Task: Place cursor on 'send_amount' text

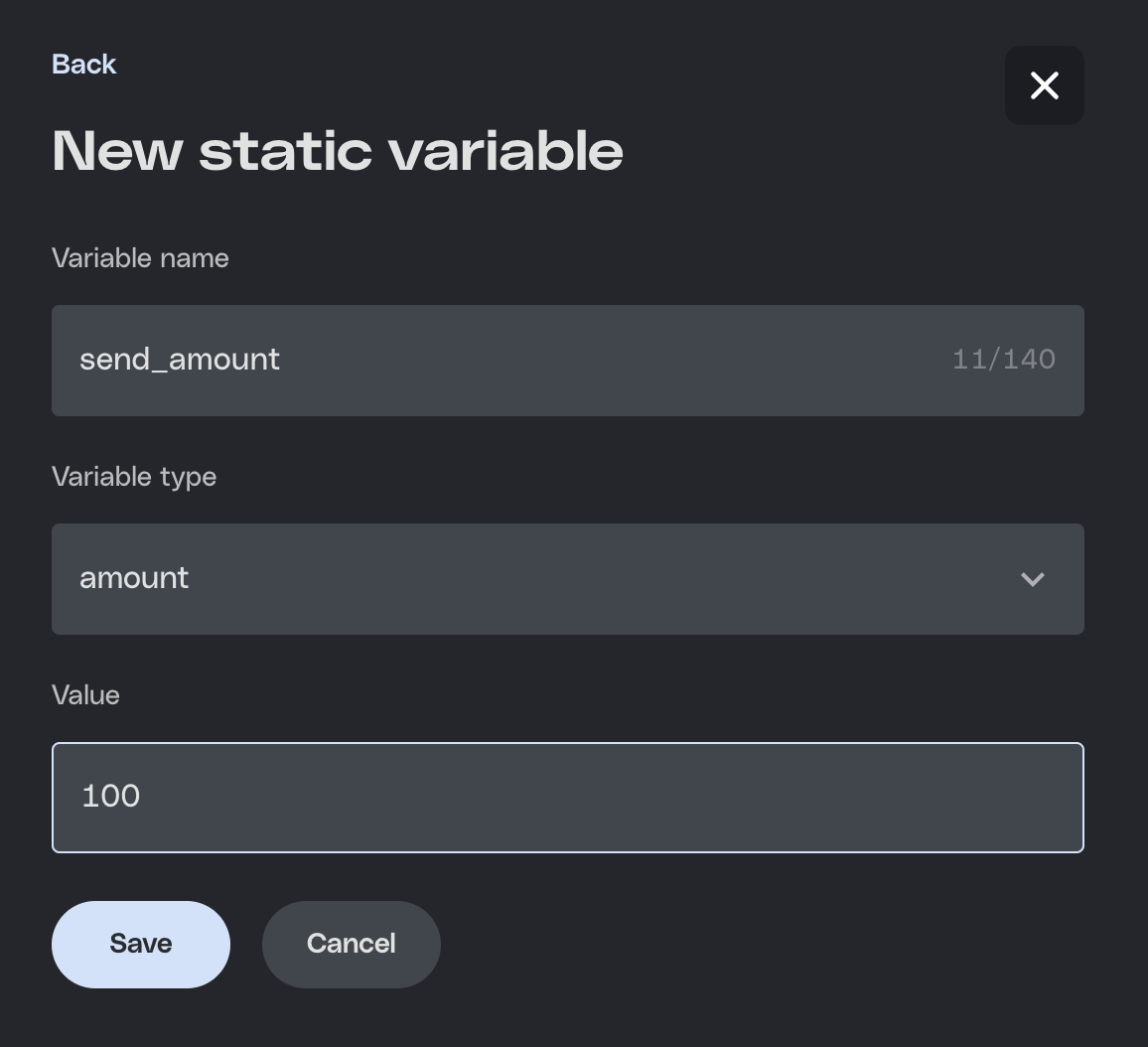Action: pos(180,360)
